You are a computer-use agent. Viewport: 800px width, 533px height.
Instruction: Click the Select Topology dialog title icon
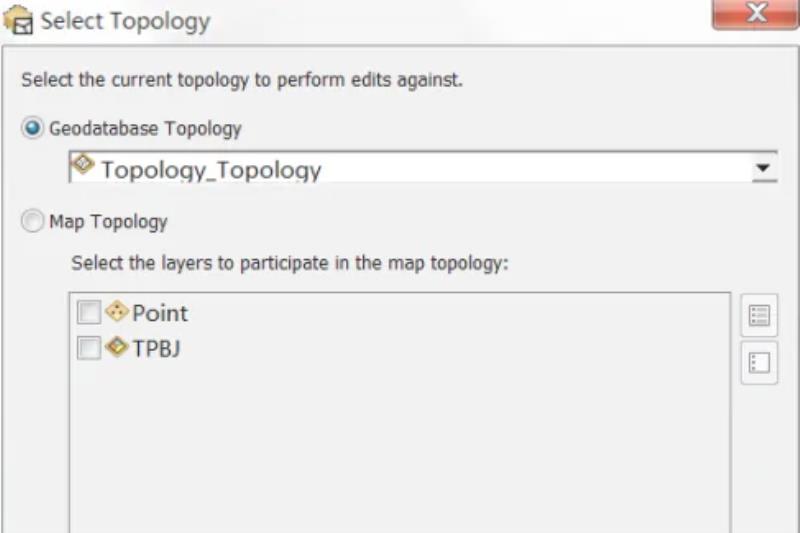point(18,19)
